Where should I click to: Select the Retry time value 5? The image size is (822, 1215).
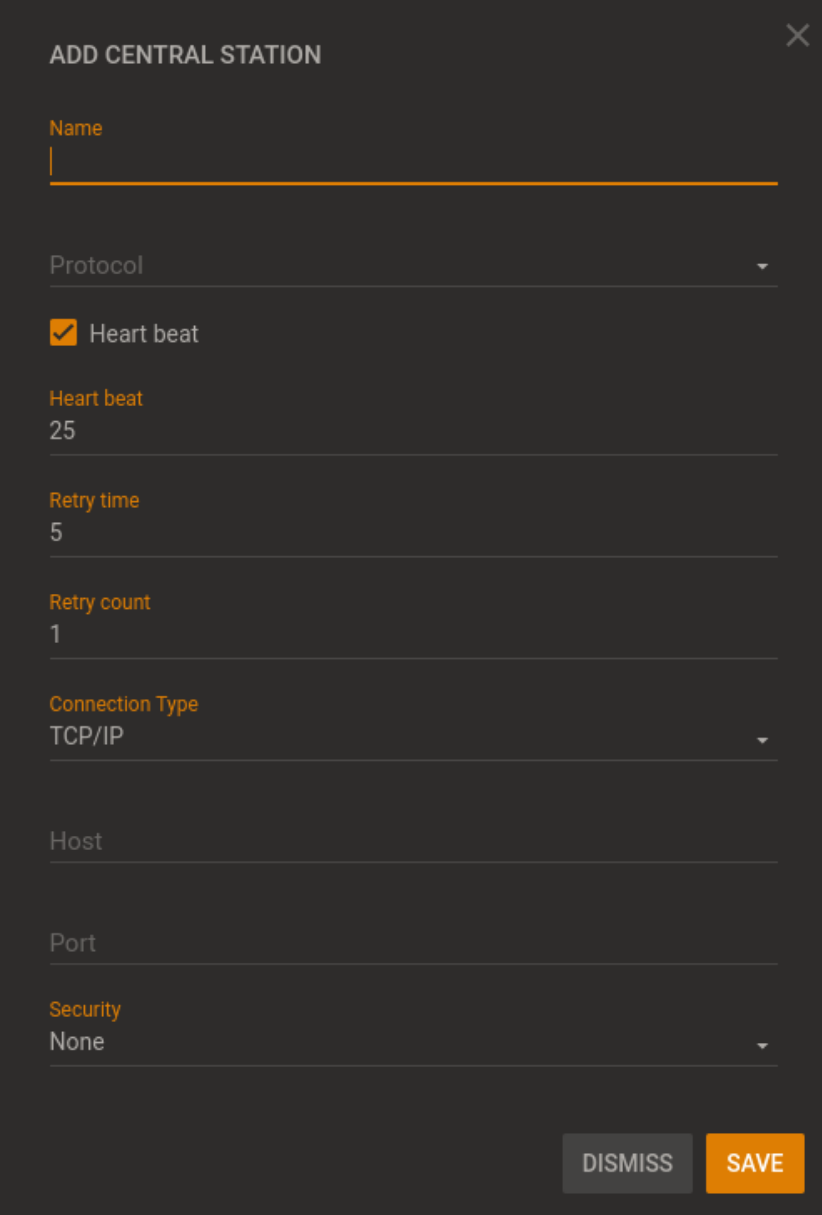point(400,532)
